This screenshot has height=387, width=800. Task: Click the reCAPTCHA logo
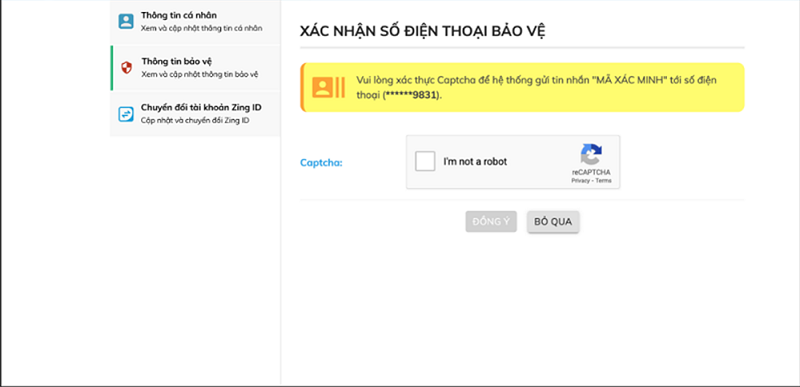click(591, 154)
